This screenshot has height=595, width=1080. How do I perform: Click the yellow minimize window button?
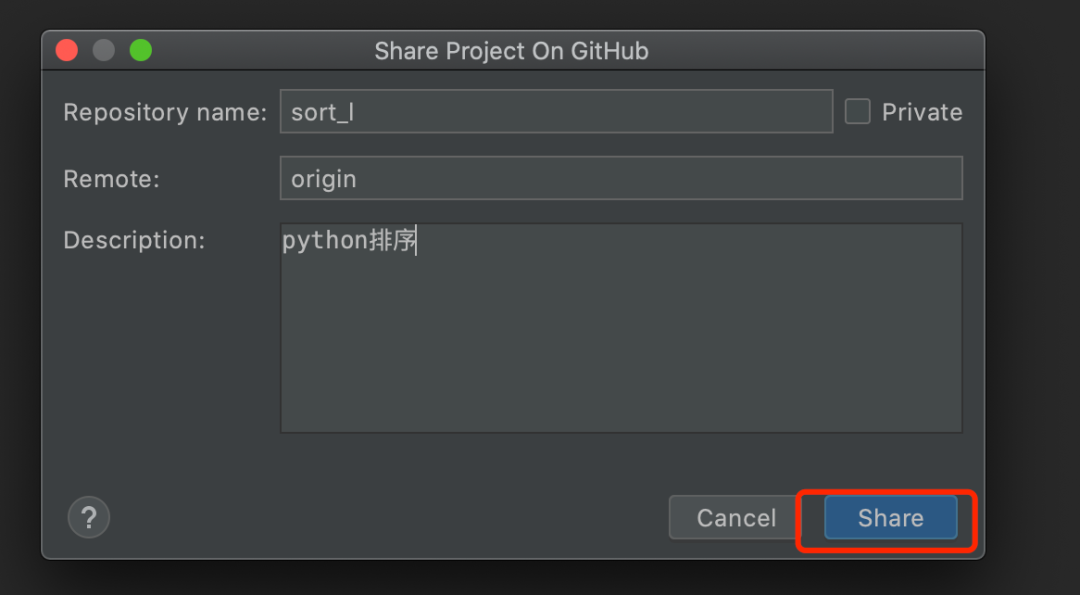(x=104, y=50)
